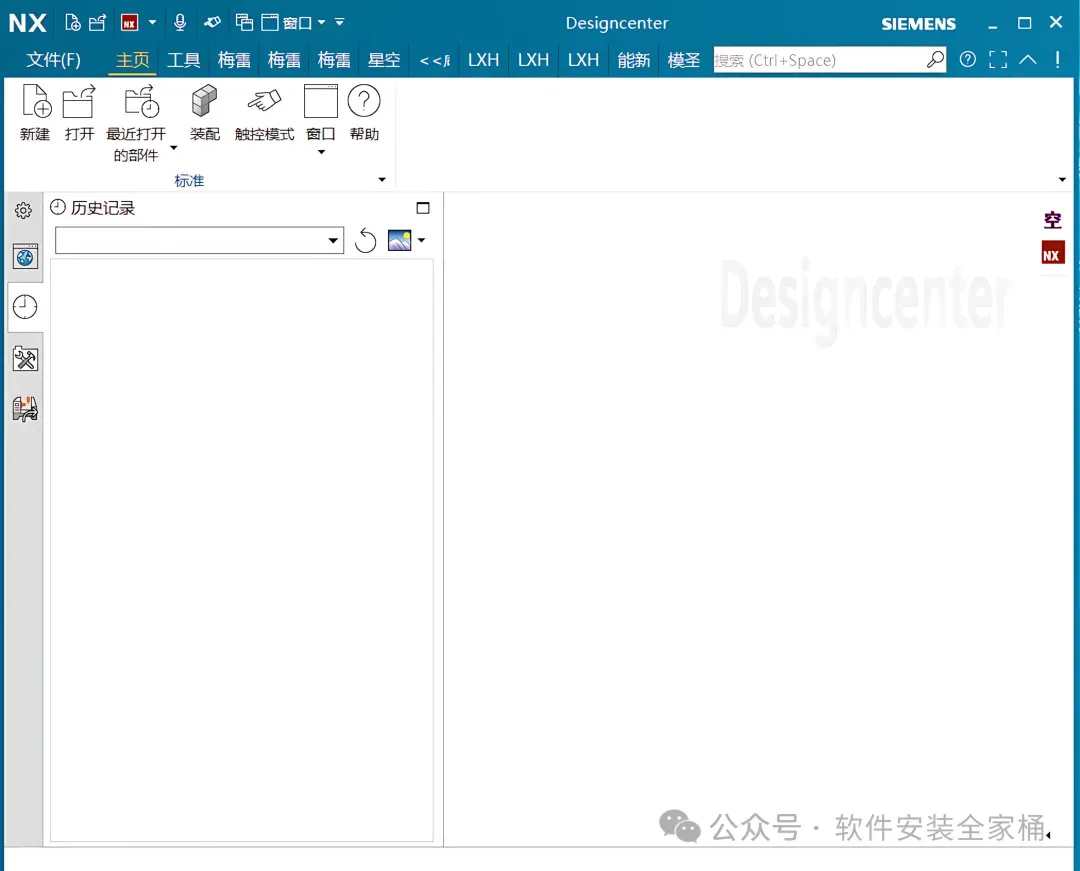
Task: Open ribbon options arrow below the exclamation icon
Action: (1062, 180)
